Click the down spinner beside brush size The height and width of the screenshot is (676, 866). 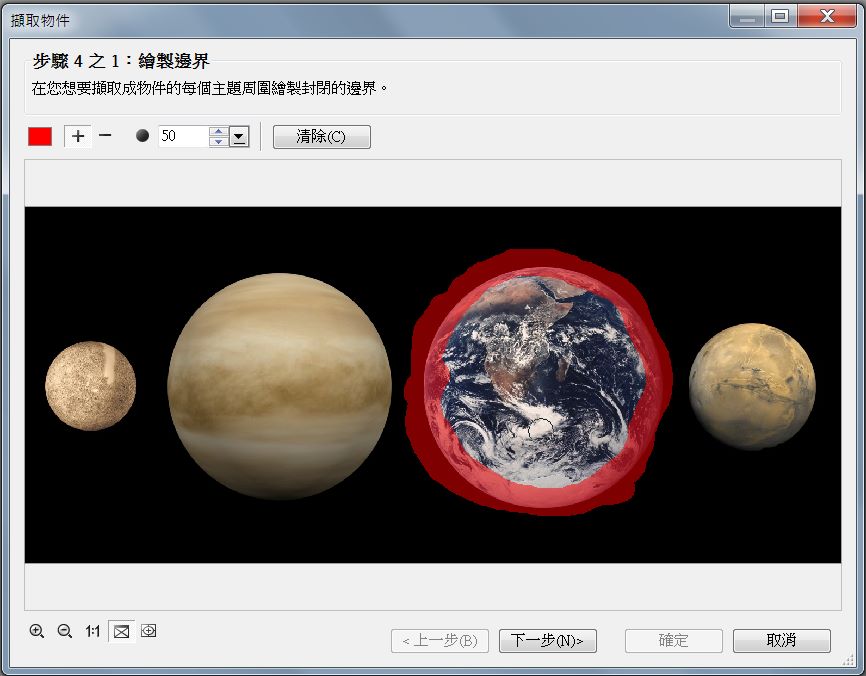tap(219, 141)
